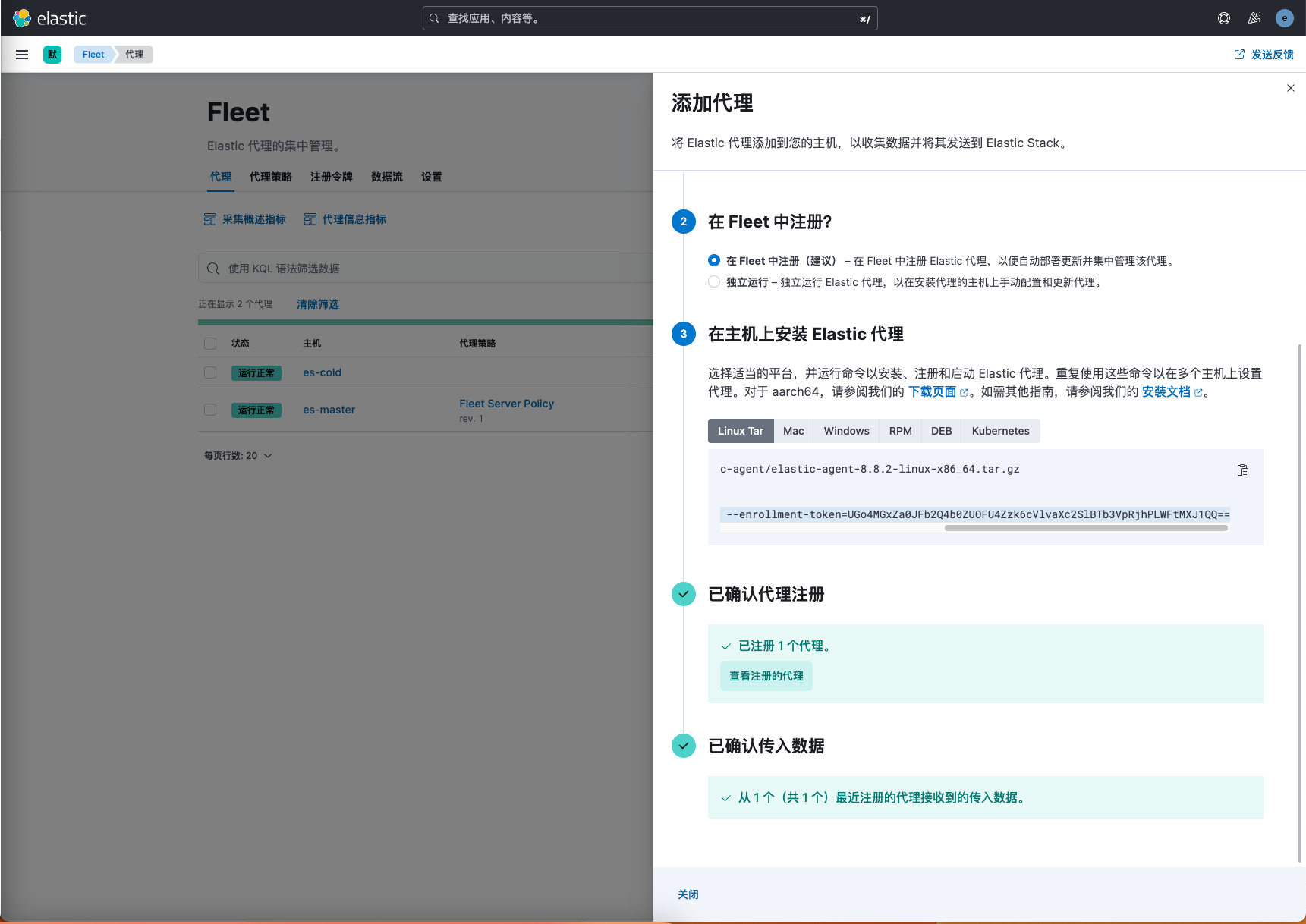Viewport: 1306px width, 924px height.
Task: Click the 主机 column header
Action: click(312, 344)
